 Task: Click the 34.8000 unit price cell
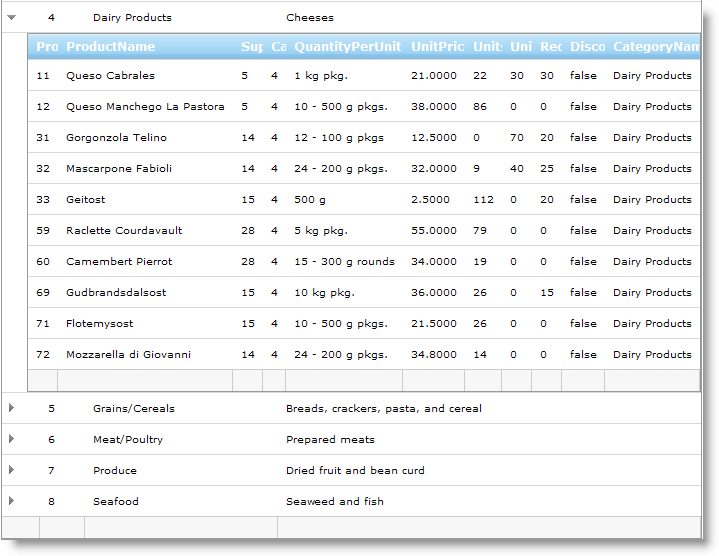tap(434, 354)
